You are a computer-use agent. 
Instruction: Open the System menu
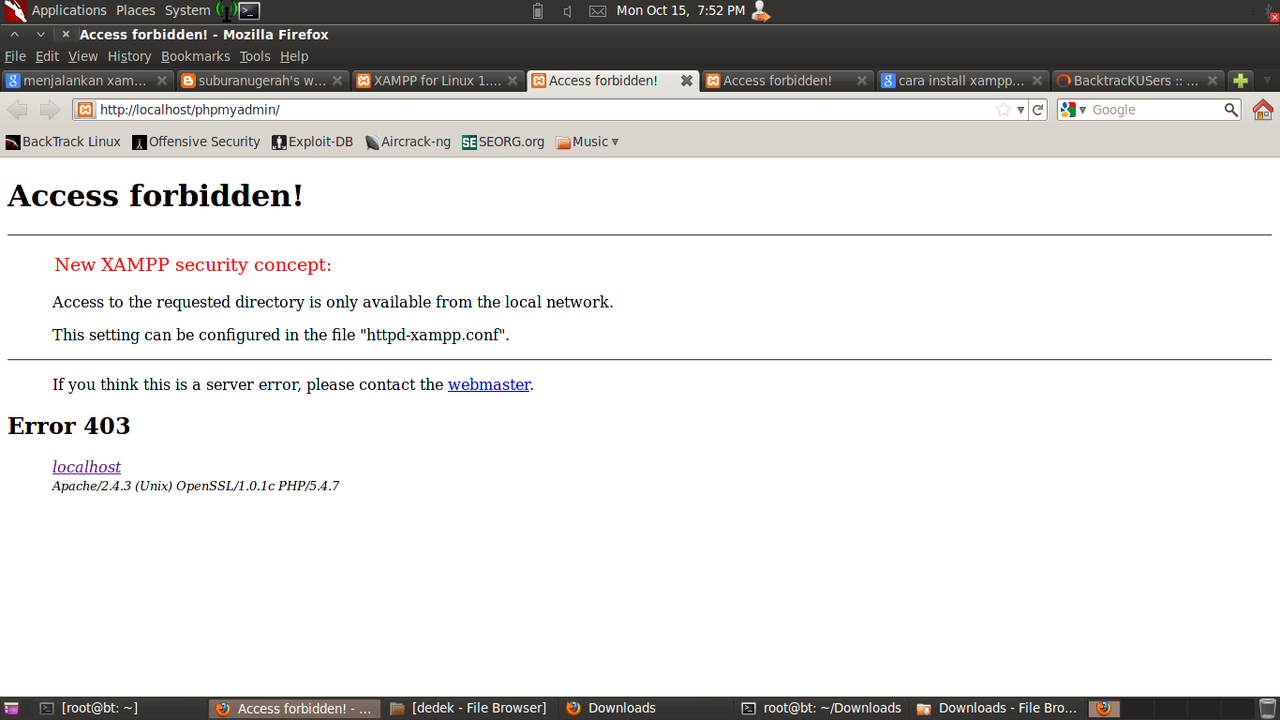[188, 11]
